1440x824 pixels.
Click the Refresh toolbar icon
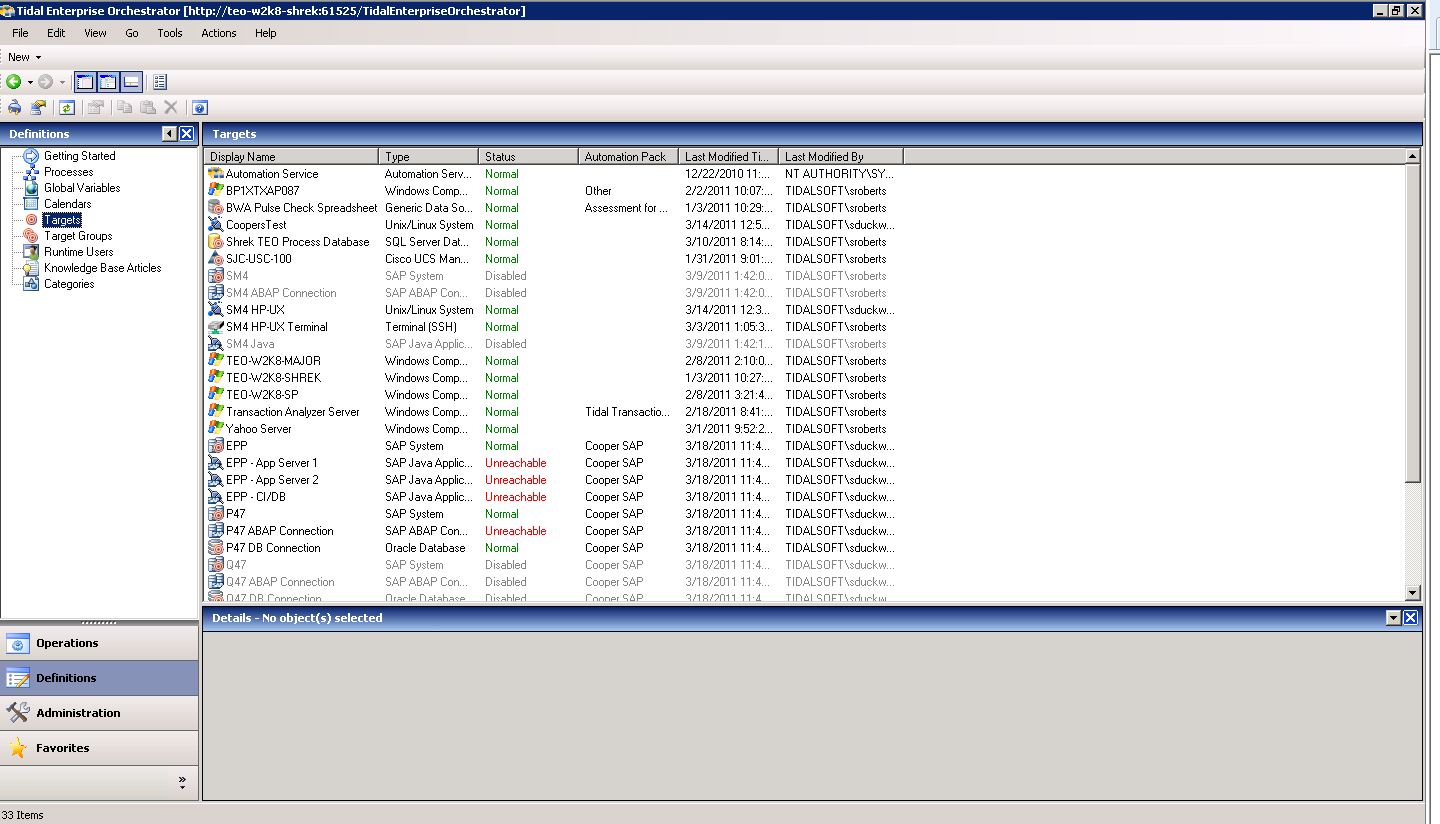pyautogui.click(x=66, y=108)
